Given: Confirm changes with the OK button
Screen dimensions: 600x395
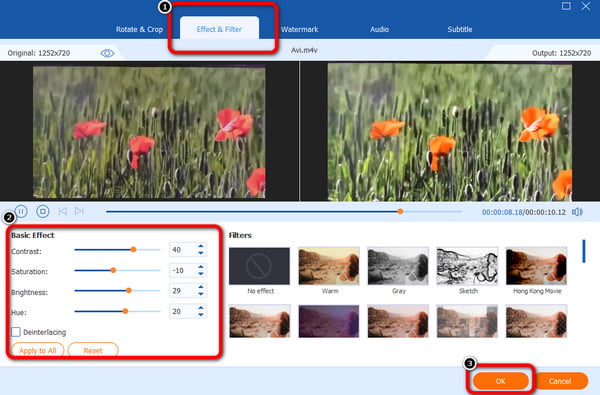Looking at the screenshot, I should 501,381.
